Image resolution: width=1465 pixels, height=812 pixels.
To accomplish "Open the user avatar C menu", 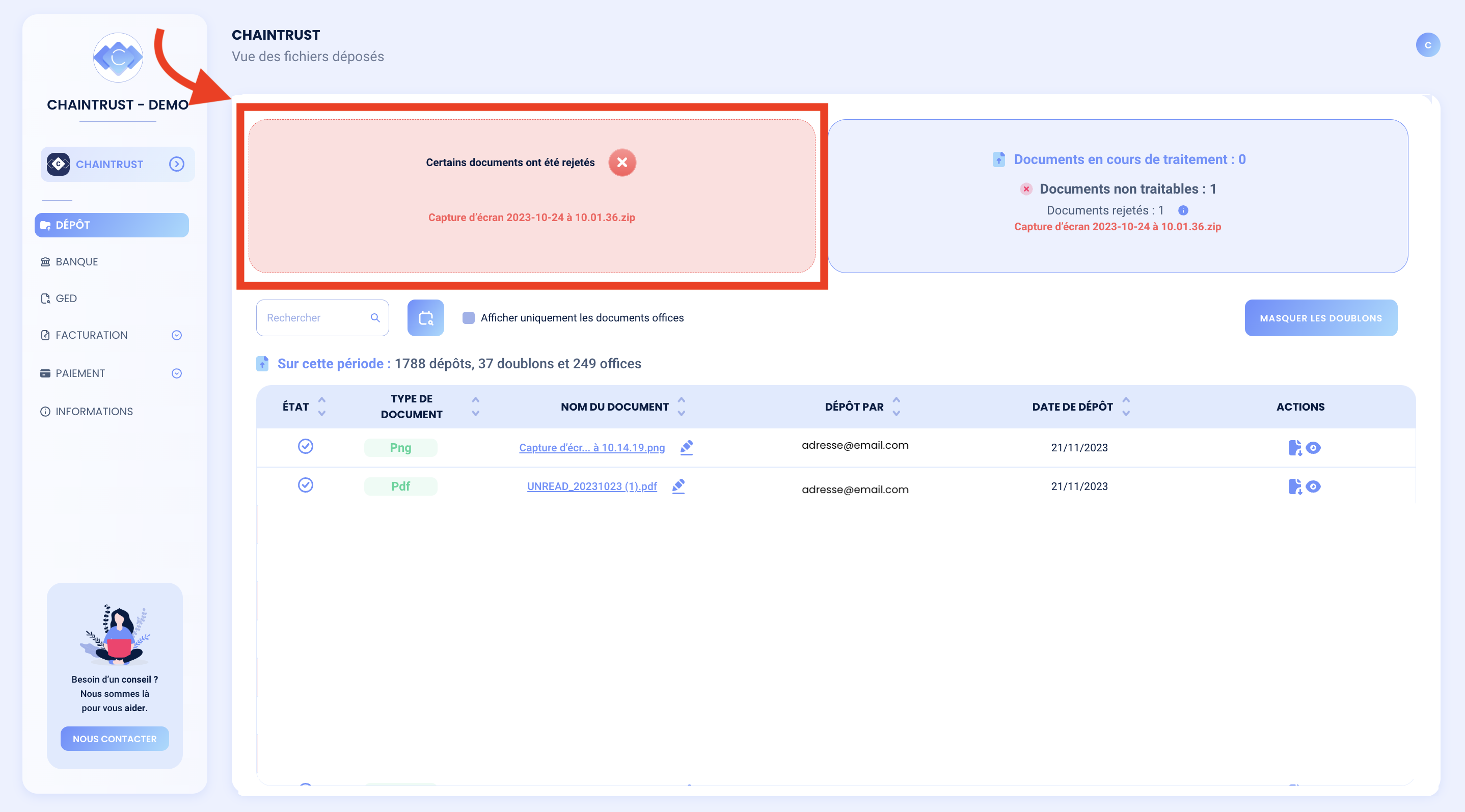I will 1427,45.
